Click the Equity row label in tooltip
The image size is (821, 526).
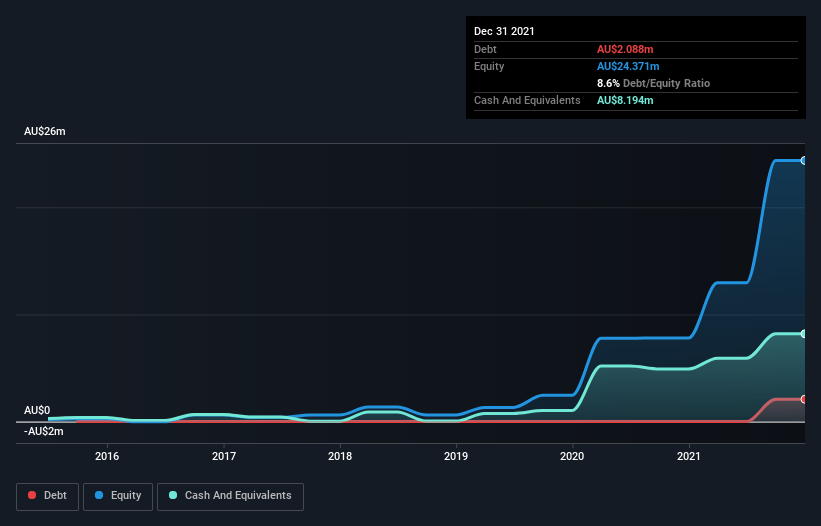point(489,66)
